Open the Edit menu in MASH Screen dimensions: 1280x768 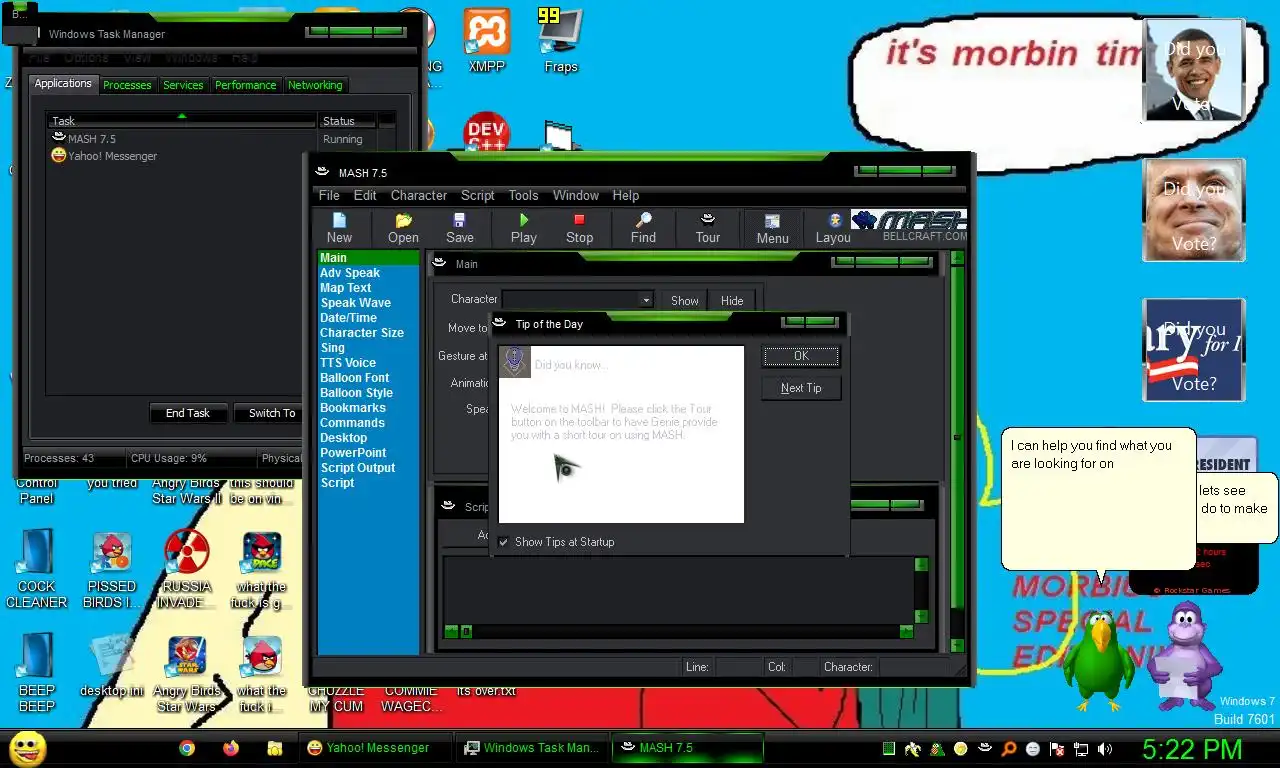click(365, 196)
